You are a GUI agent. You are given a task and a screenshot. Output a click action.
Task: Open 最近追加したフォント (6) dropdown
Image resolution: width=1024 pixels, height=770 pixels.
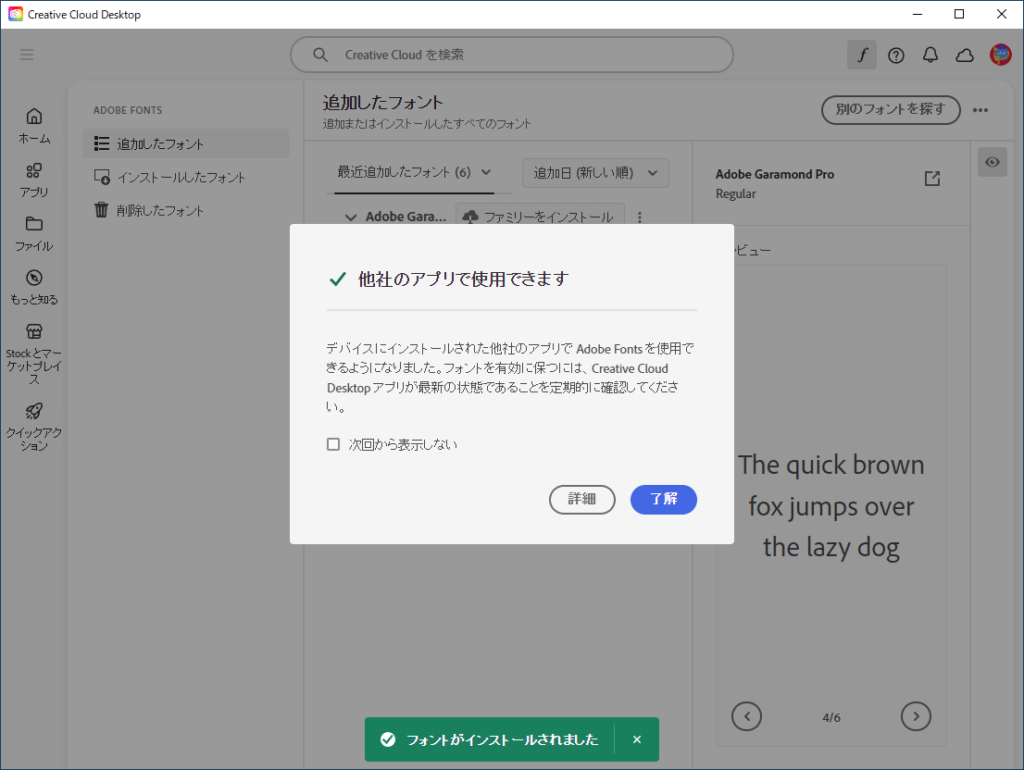coord(414,172)
